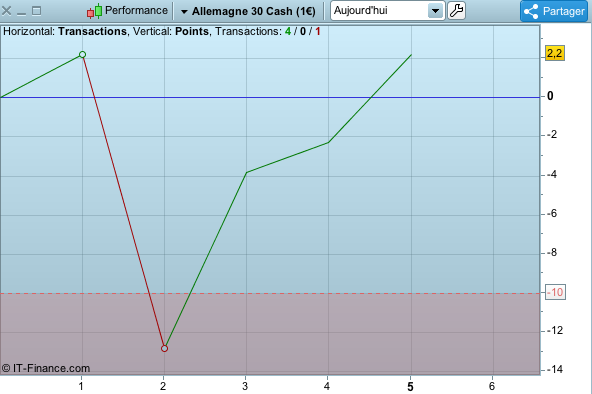Click the candlestick Performance icon
The width and height of the screenshot is (592, 394).
pos(94,11)
